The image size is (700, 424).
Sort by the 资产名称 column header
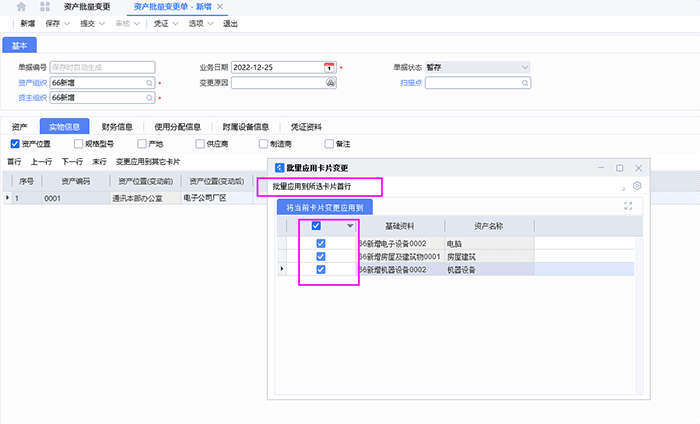488,226
